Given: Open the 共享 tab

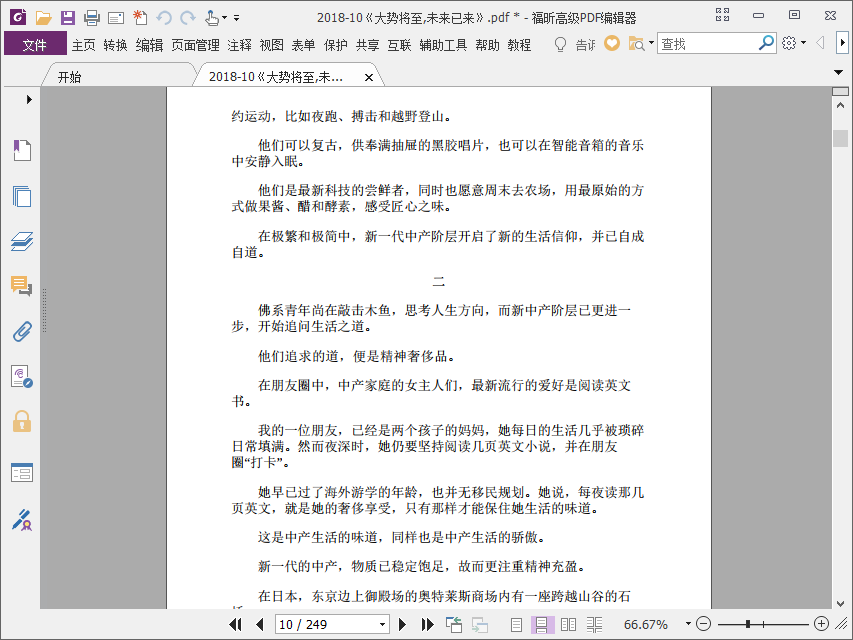Looking at the screenshot, I should pyautogui.click(x=367, y=45).
